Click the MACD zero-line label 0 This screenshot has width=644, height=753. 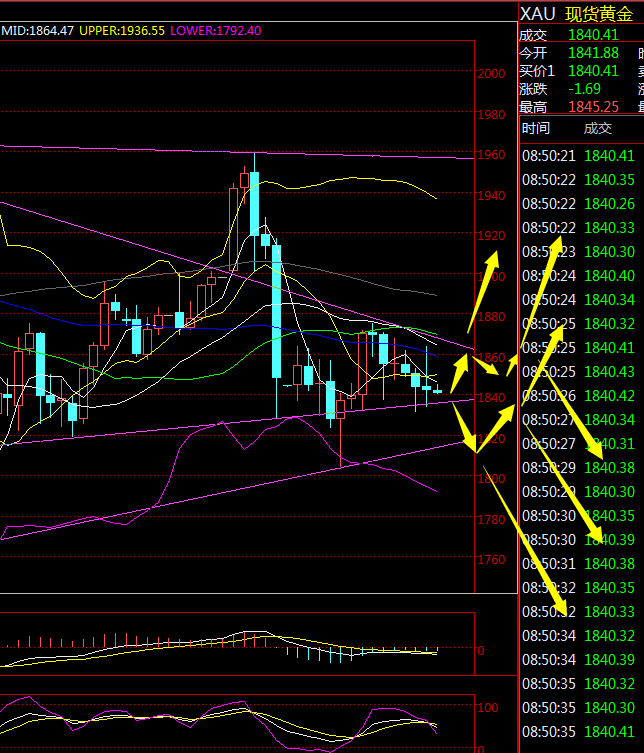coord(480,650)
